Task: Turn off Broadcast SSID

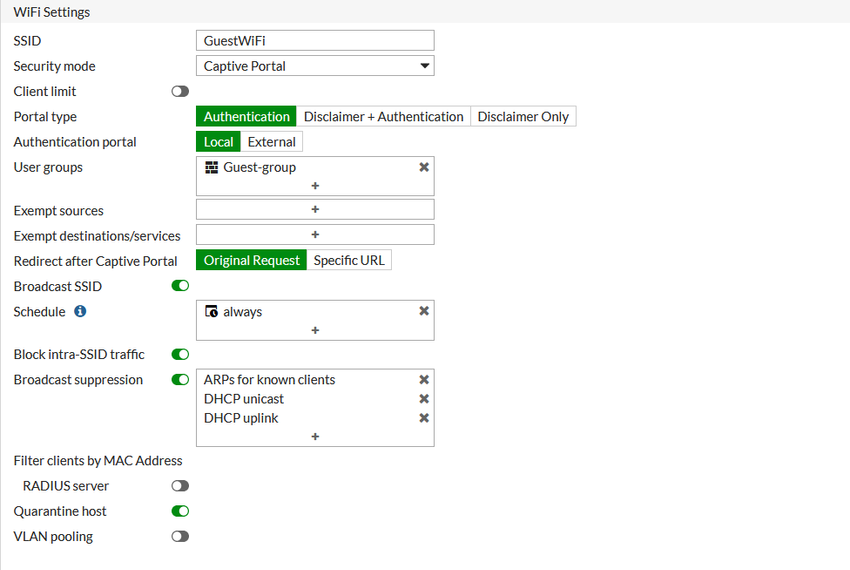Action: (x=180, y=286)
